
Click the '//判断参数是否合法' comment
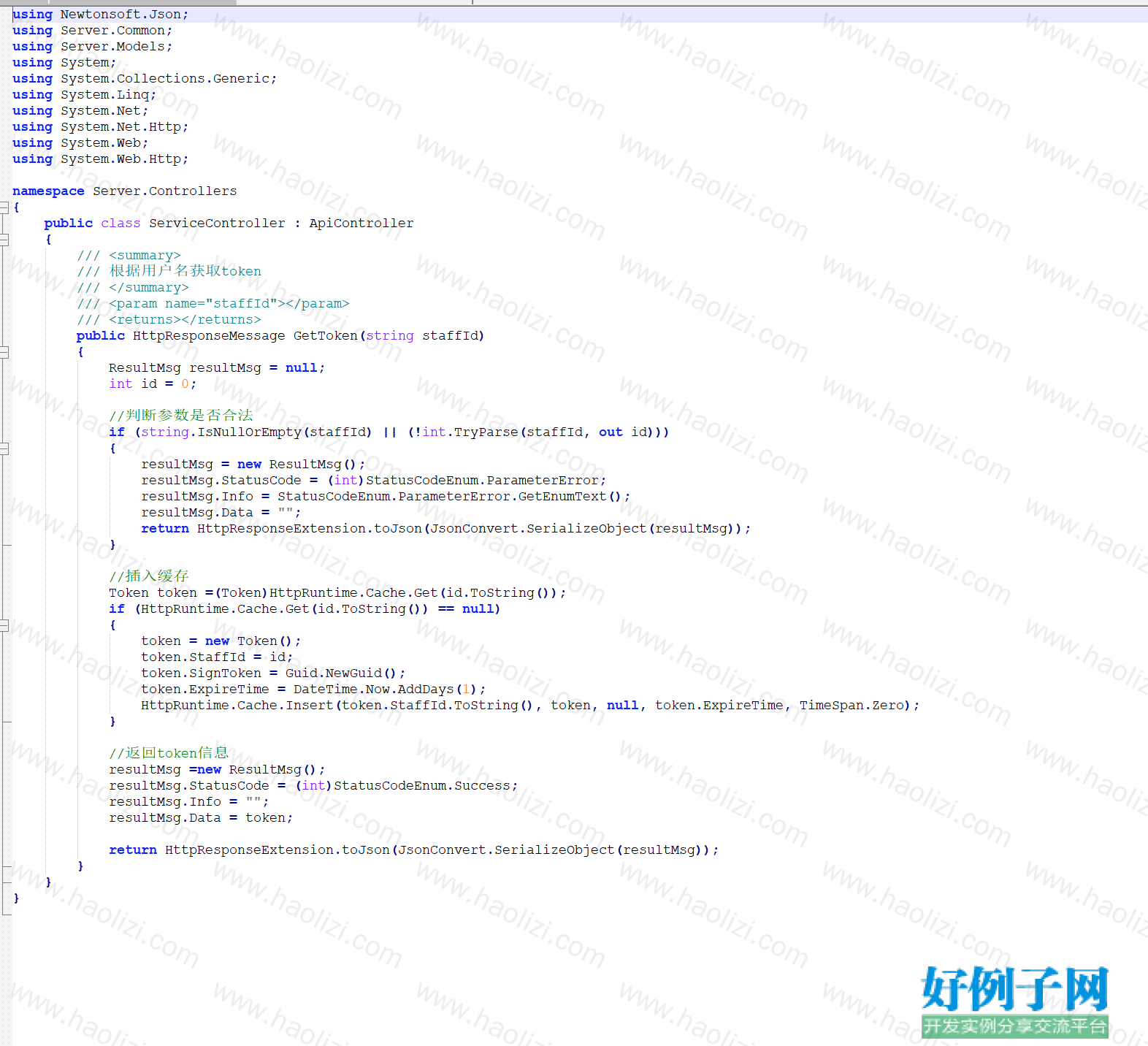[181, 416]
